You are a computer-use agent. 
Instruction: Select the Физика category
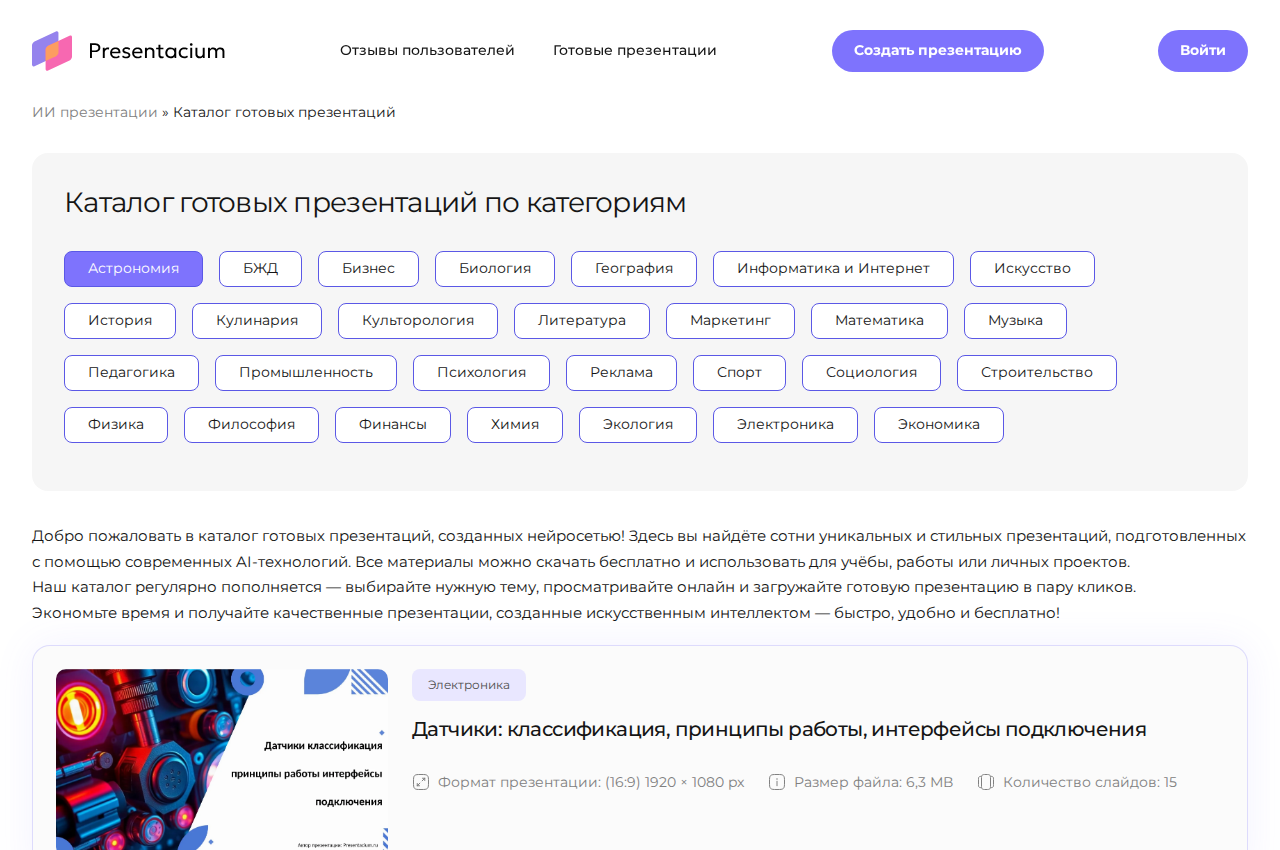point(116,425)
